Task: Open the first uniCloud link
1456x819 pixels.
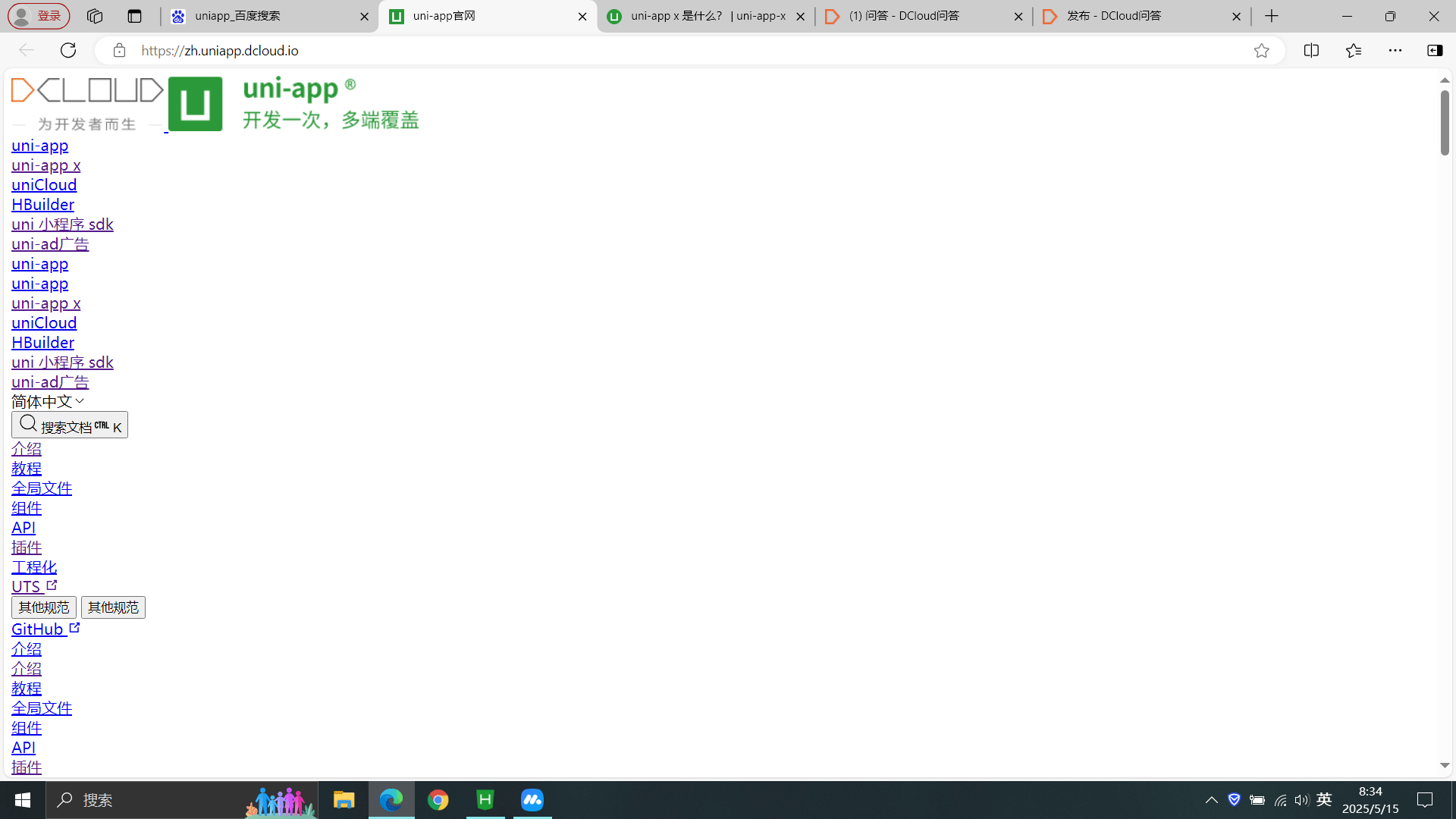Action: pos(44,185)
